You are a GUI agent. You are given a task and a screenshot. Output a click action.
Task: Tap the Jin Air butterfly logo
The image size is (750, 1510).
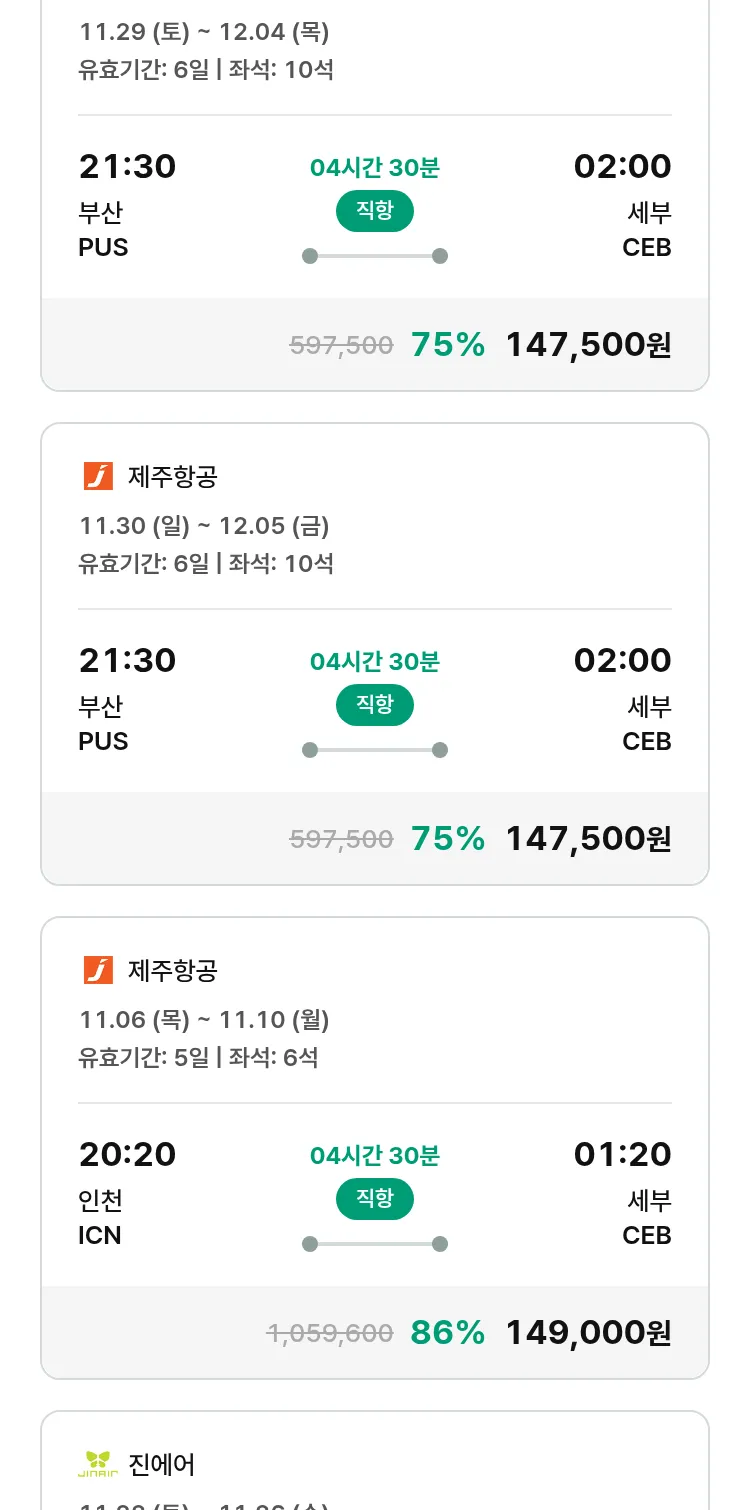(x=98, y=1464)
